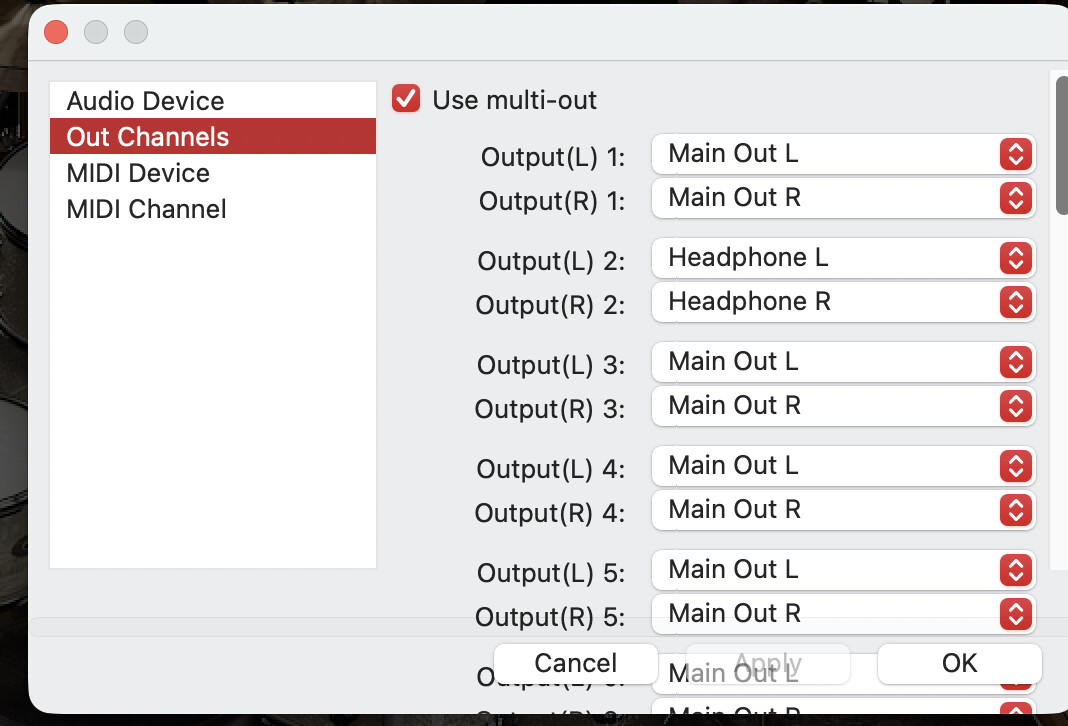The image size is (1068, 726).
Task: Open Output(R) 5 Main Out R dropdown
Action: coord(843,613)
